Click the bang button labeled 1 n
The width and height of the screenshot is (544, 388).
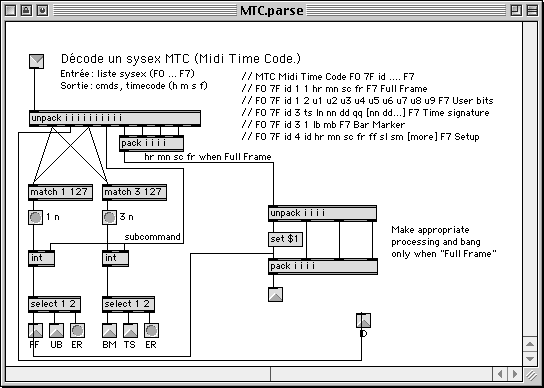click(35, 218)
